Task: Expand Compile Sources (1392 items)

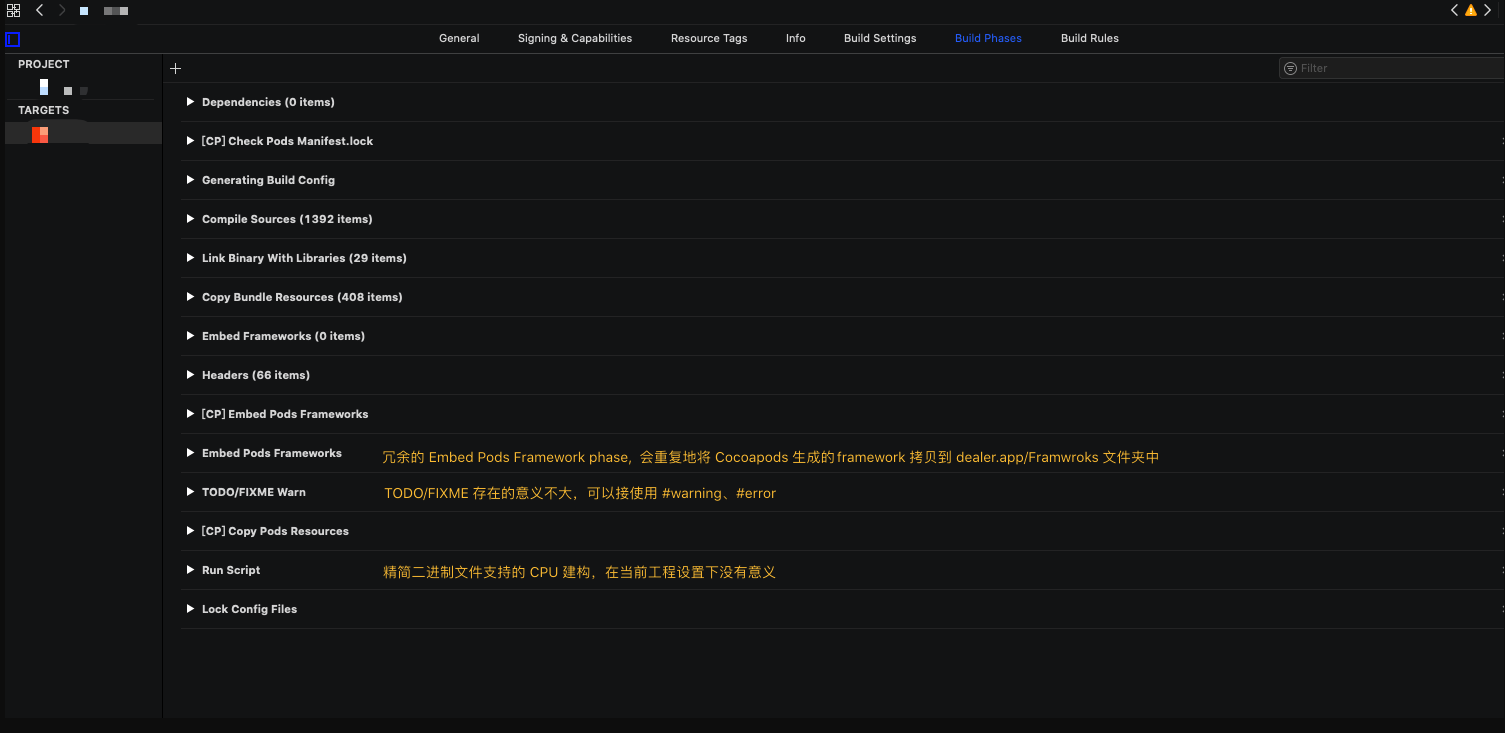Action: pyautogui.click(x=190, y=219)
